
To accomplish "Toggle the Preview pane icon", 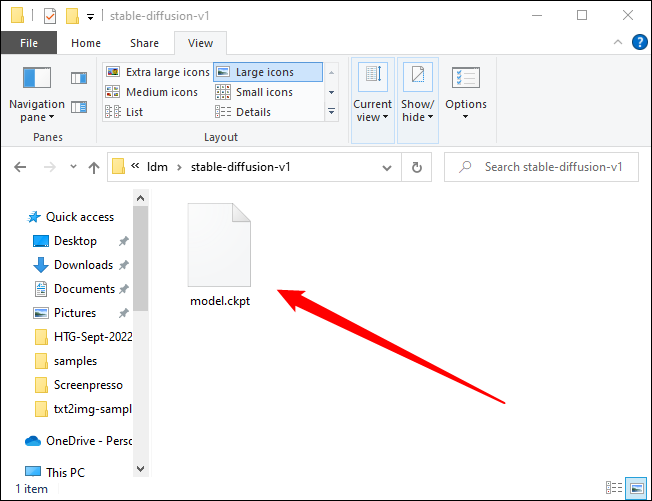I will pos(78,78).
